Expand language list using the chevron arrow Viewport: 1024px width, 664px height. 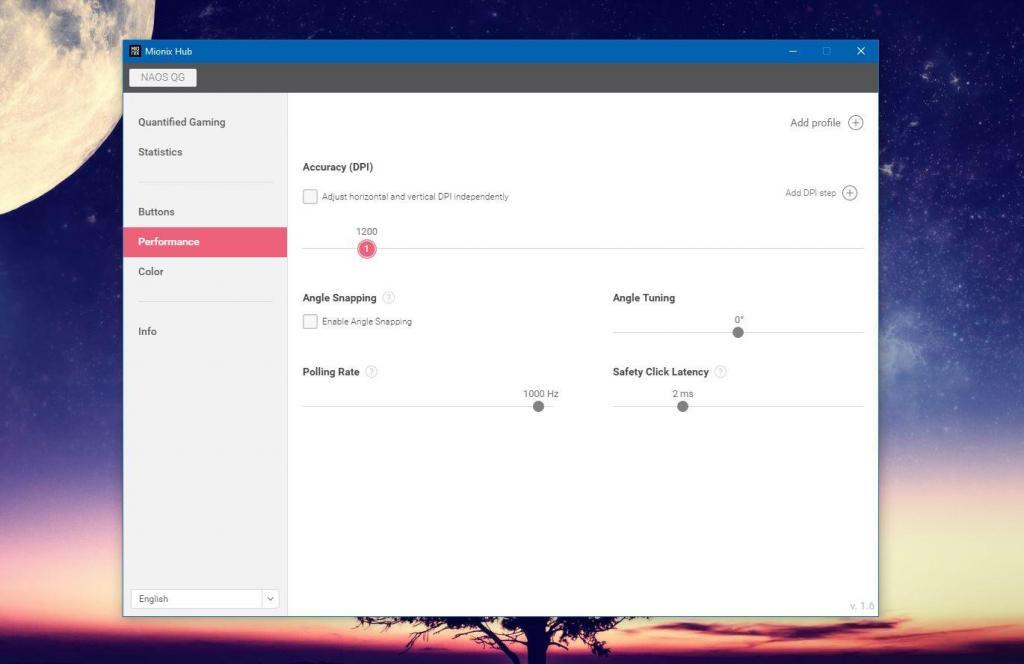point(270,599)
